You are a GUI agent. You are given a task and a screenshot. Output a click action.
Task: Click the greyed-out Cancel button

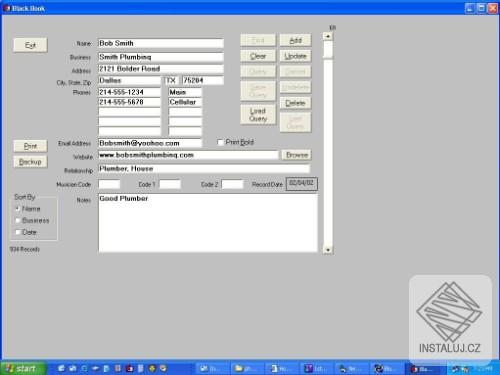pos(295,71)
